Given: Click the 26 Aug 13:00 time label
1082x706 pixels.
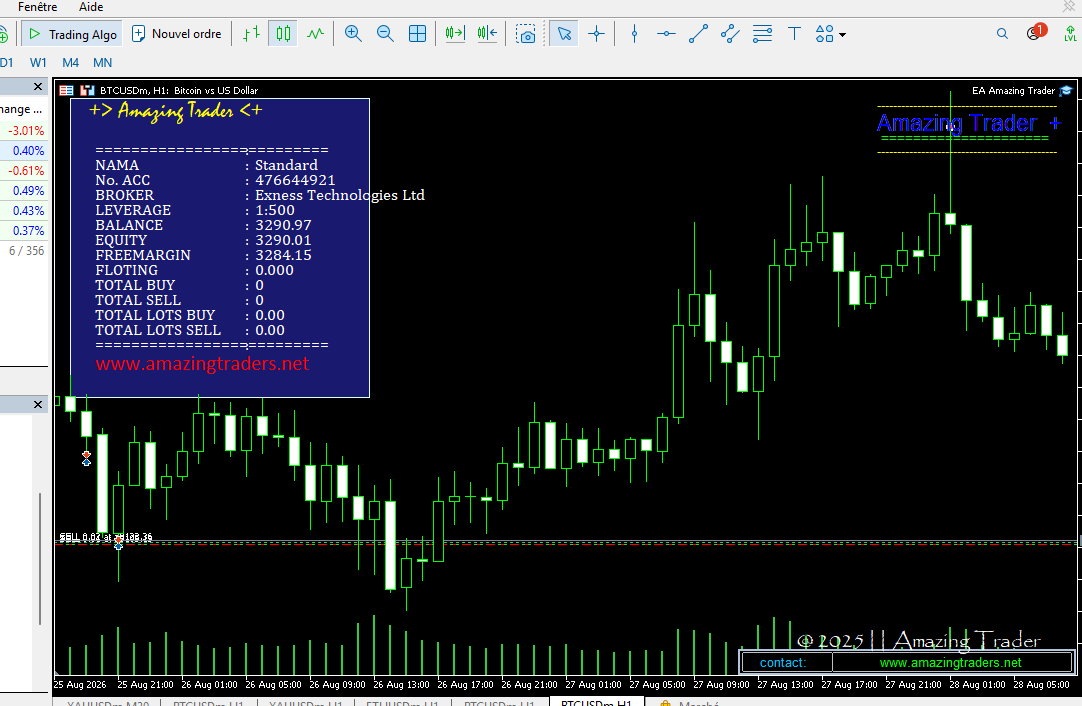Looking at the screenshot, I should pyautogui.click(x=402, y=685).
